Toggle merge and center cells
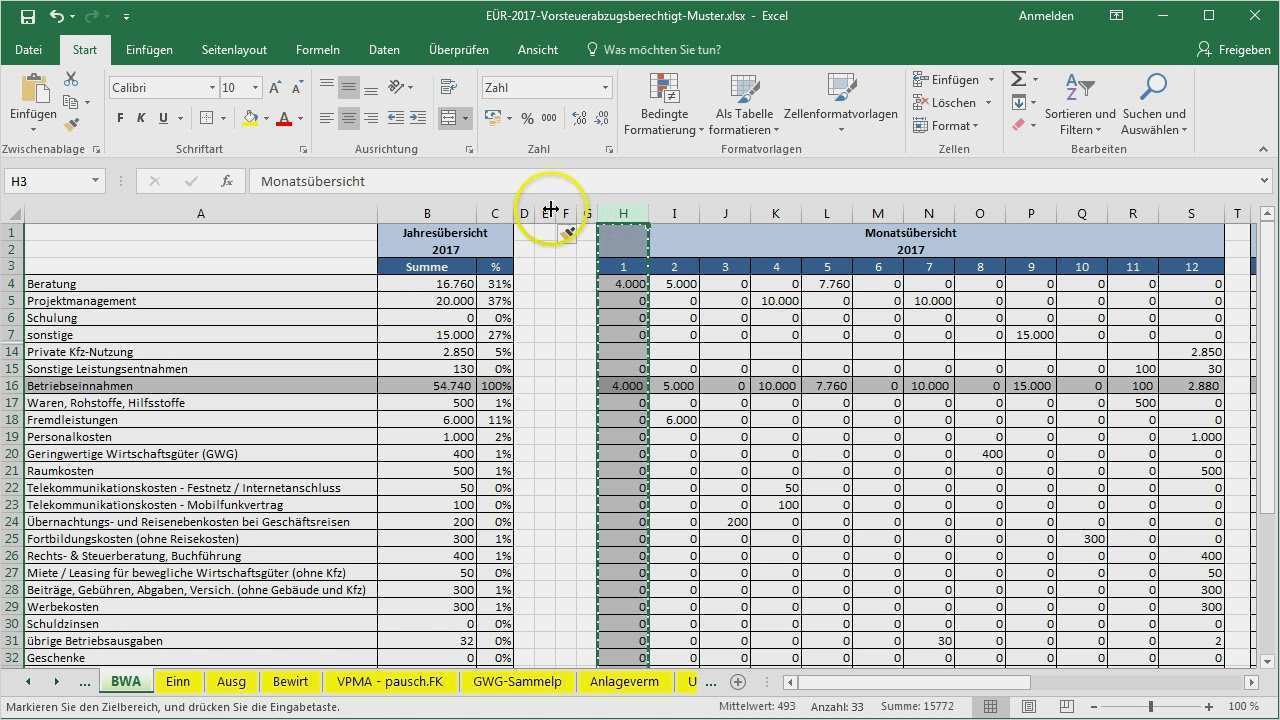Image resolution: width=1280 pixels, height=720 pixels. (x=448, y=117)
